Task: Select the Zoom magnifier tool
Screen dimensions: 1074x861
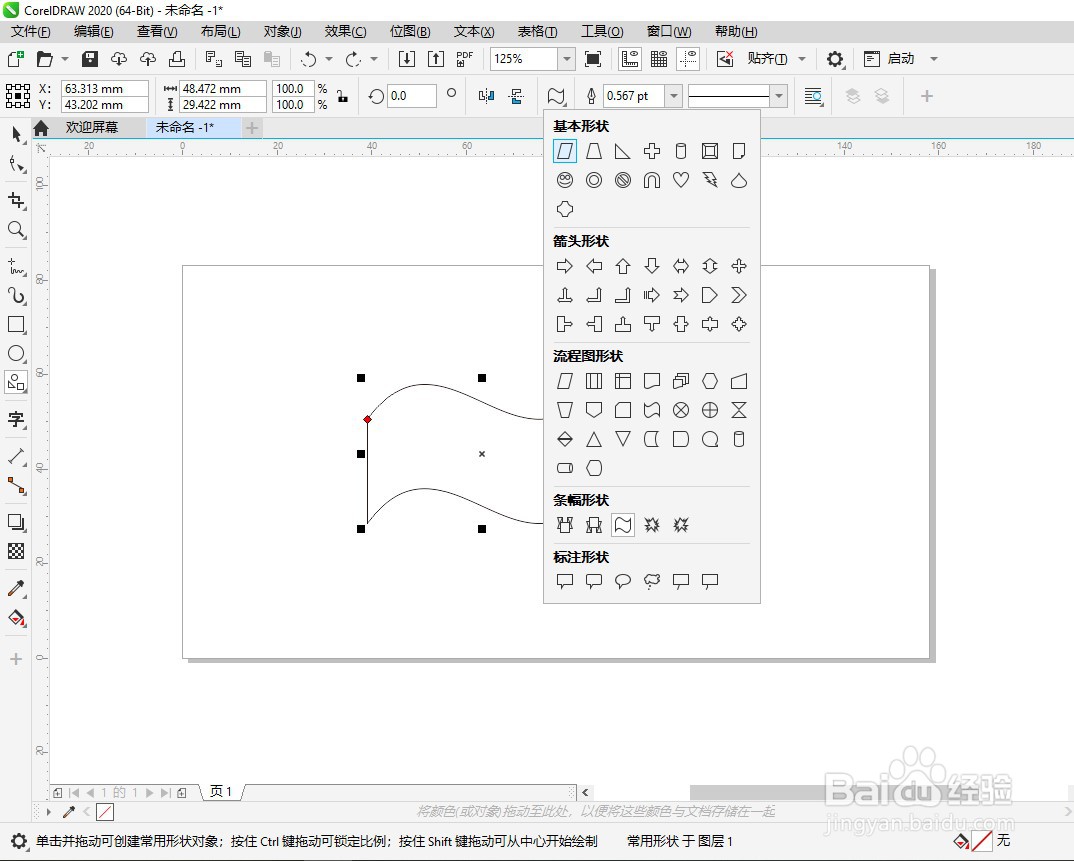Action: click(x=16, y=229)
